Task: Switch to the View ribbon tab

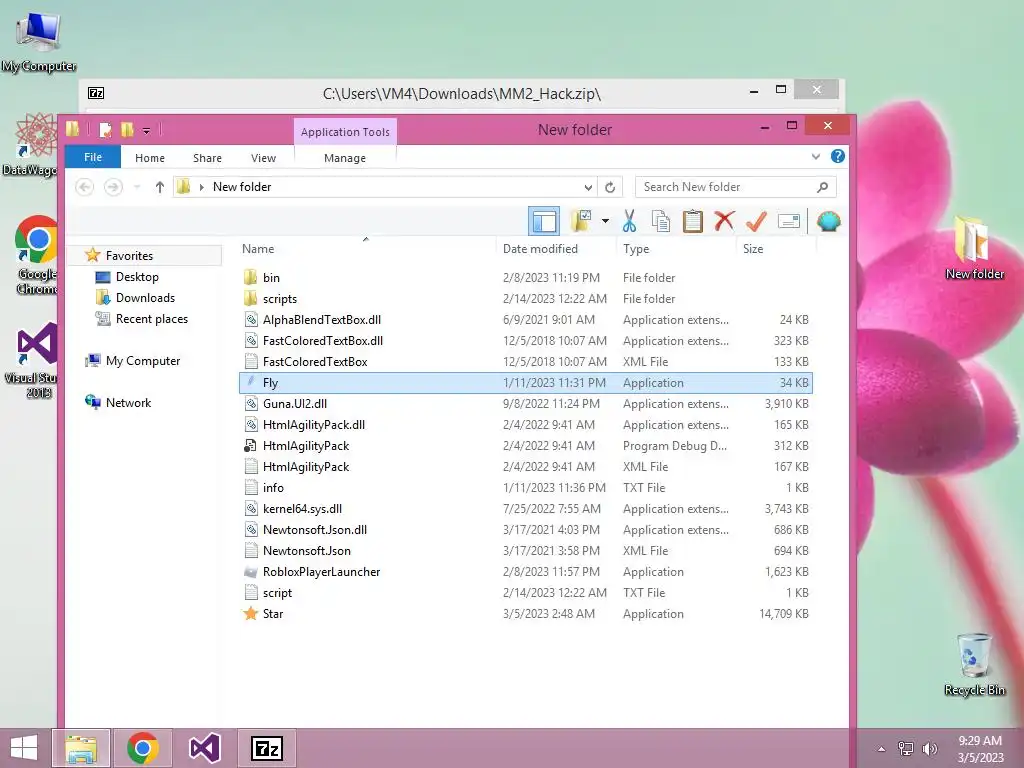Action: pyautogui.click(x=263, y=158)
